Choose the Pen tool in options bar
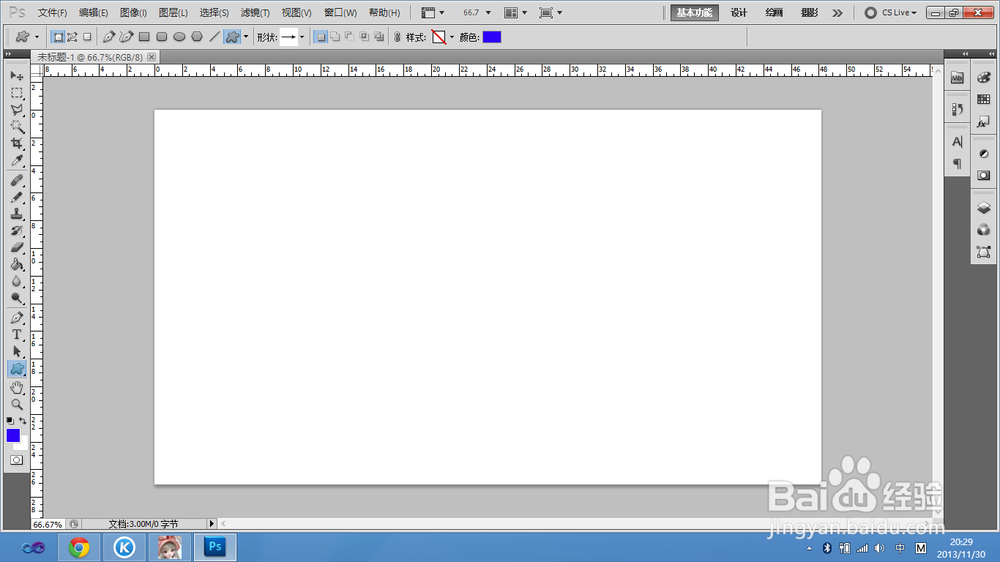Viewport: 1000px width, 562px height. (109, 37)
